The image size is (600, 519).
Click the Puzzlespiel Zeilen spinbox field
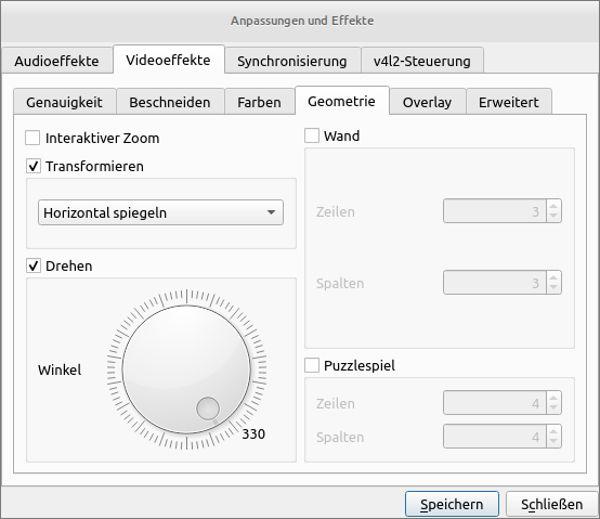click(x=494, y=404)
